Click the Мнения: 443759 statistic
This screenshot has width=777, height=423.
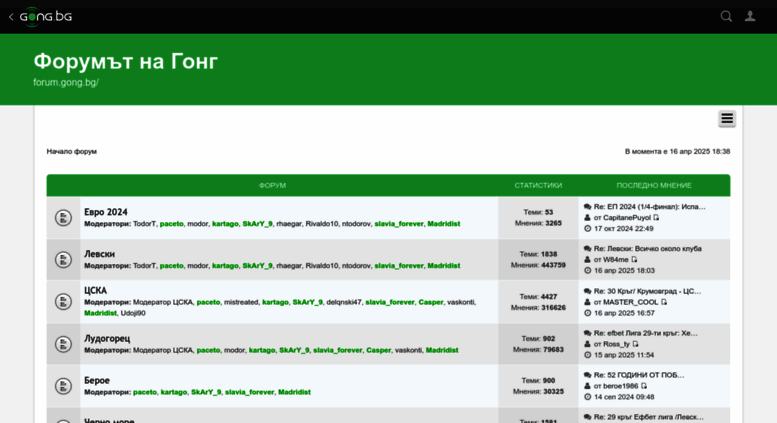tap(538, 265)
